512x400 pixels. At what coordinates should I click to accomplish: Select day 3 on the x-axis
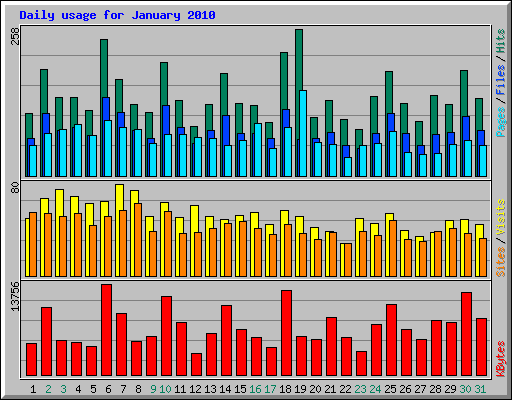[x=63, y=389]
